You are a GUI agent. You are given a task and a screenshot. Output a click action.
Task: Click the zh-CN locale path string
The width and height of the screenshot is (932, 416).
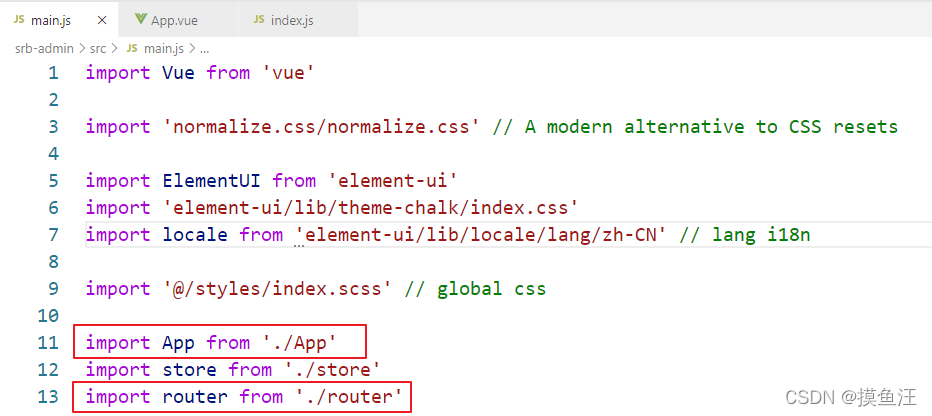click(x=480, y=235)
